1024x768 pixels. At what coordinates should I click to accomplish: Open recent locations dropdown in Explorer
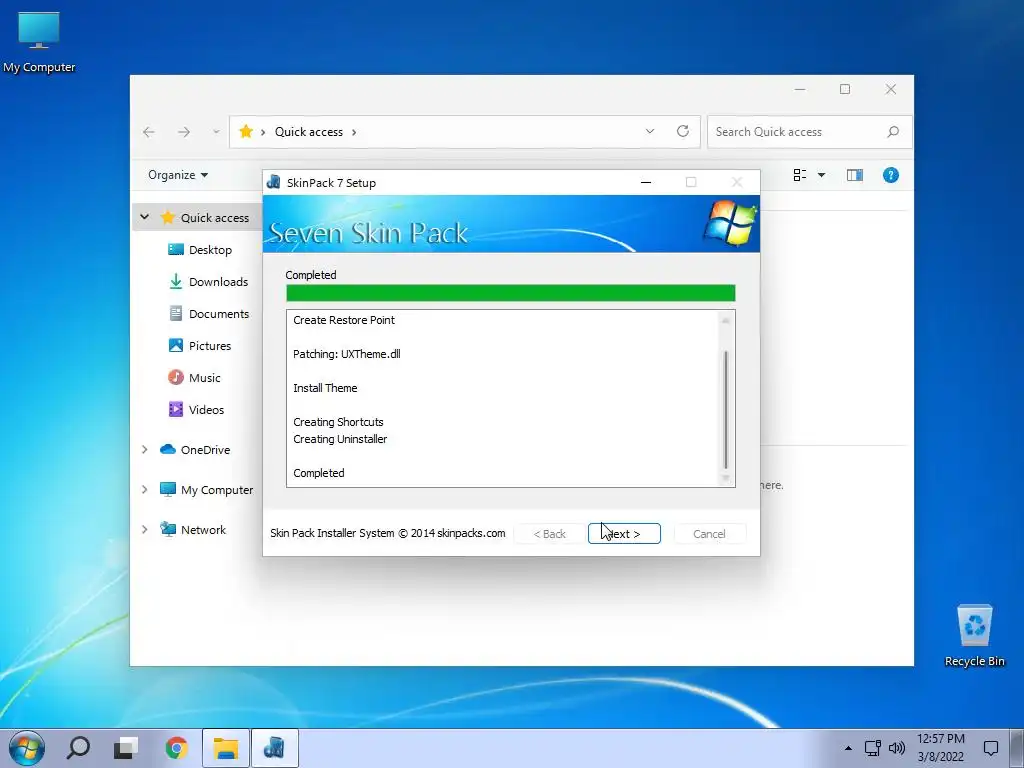click(x=216, y=132)
